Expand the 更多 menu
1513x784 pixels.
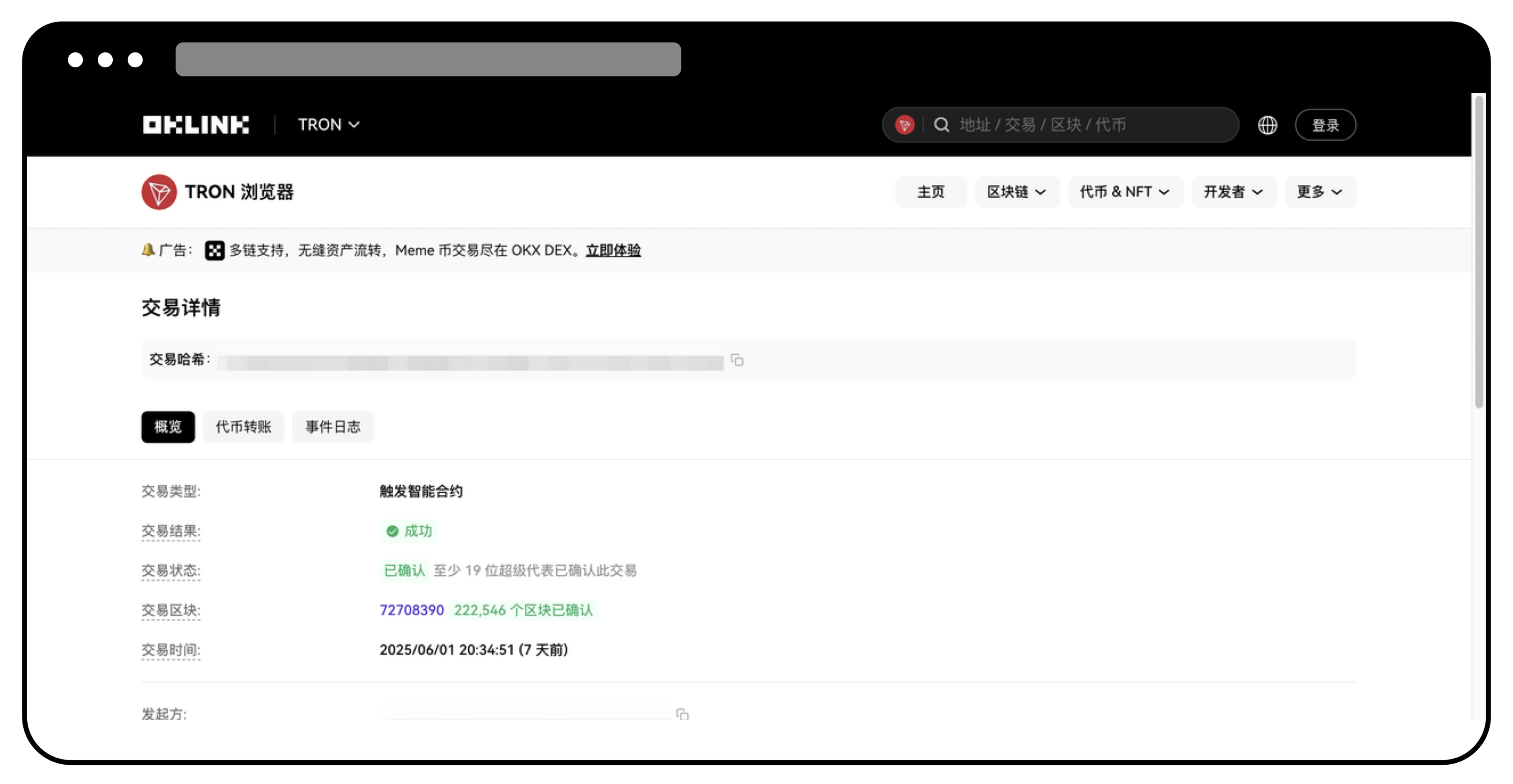[1320, 191]
